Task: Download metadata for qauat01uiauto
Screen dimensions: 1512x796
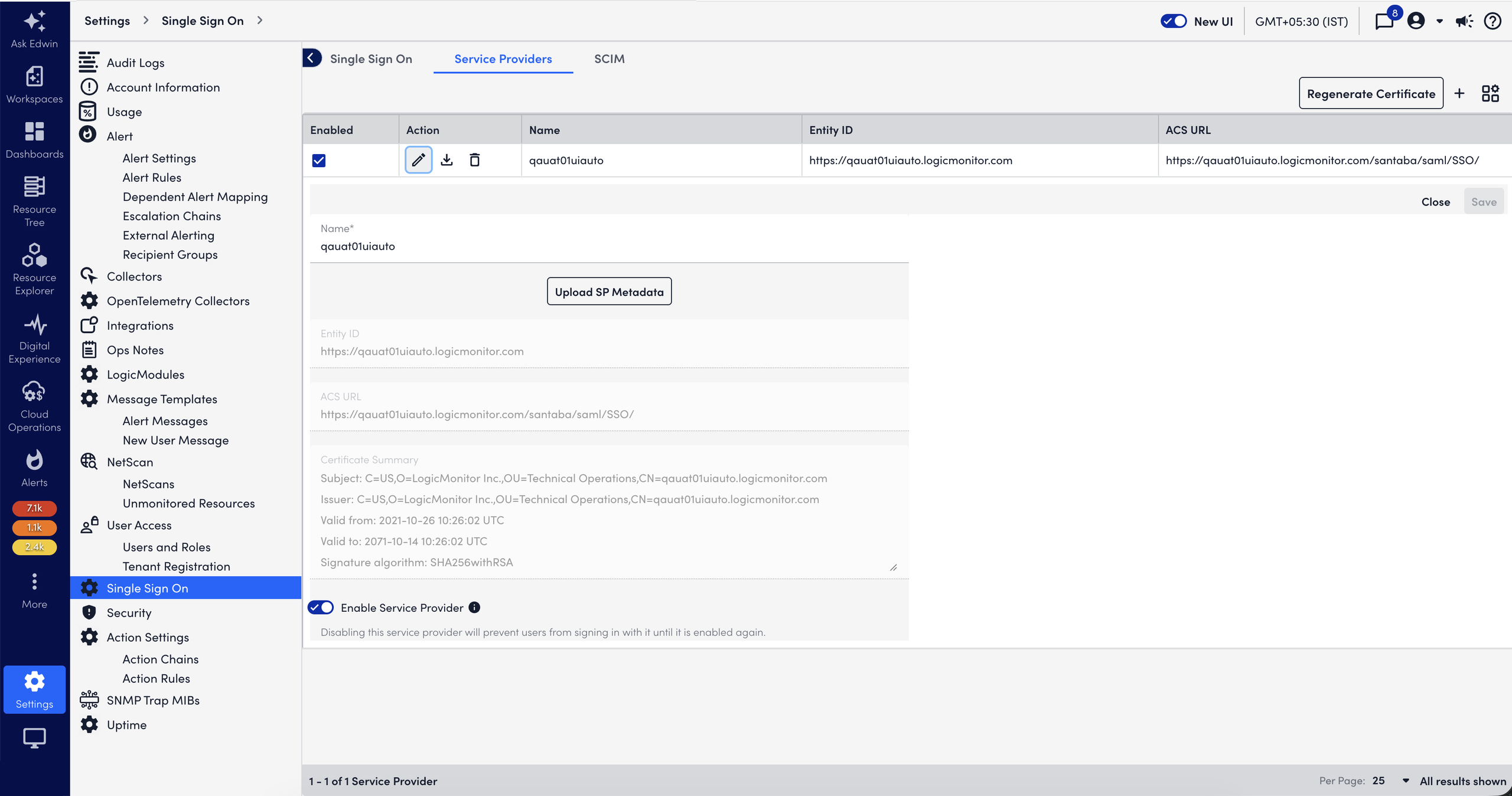Action: [447, 160]
